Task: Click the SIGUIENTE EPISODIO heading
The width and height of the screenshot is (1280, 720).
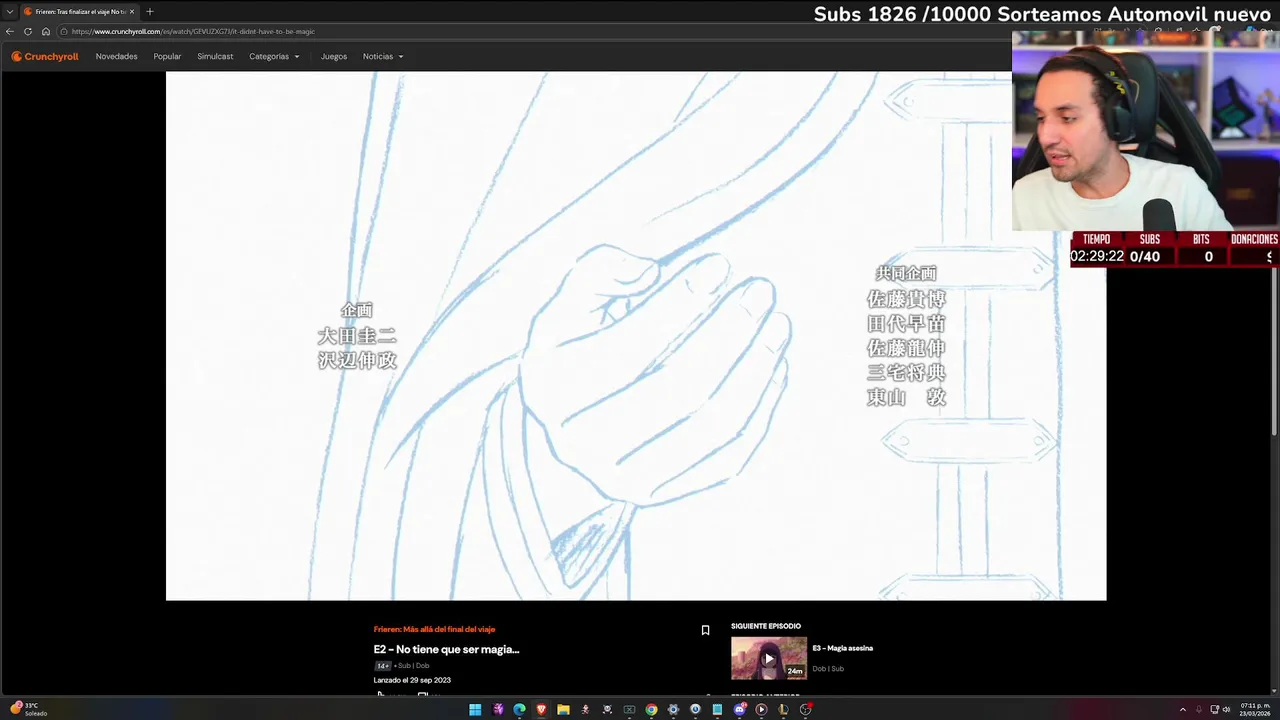Action: point(766,626)
